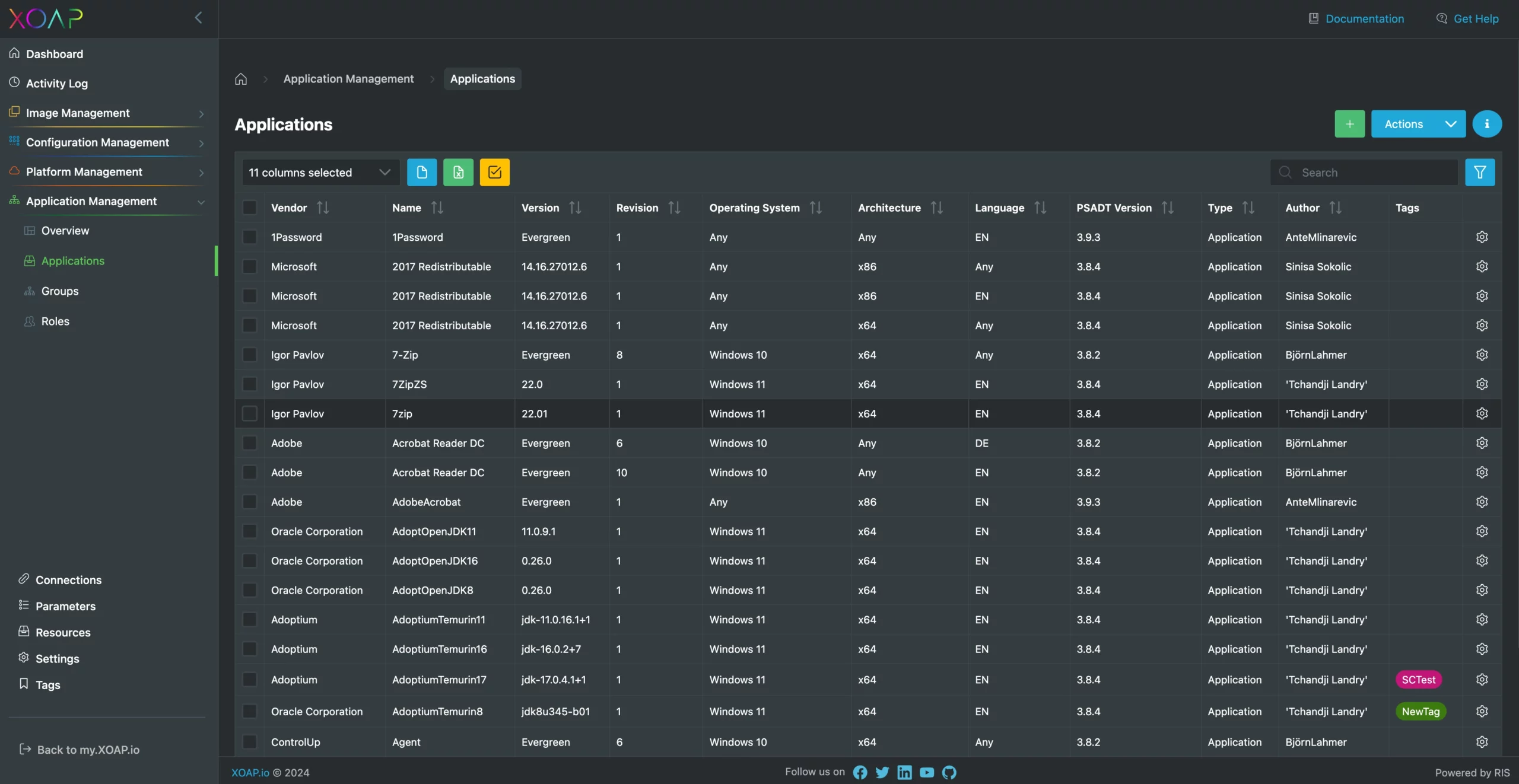Open settings gear for AdobeAcrobat row
The width and height of the screenshot is (1519, 784).
(1482, 502)
